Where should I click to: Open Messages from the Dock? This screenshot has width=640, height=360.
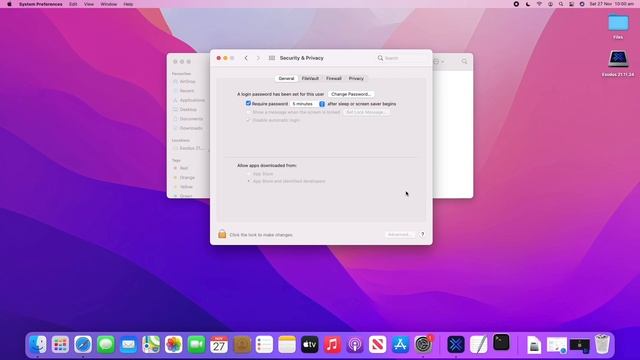tap(106, 344)
